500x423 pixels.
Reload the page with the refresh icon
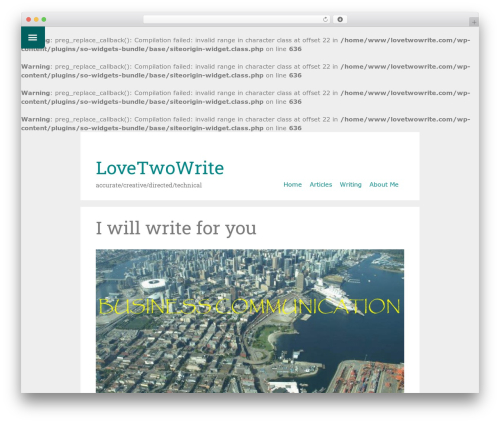pyautogui.click(x=325, y=20)
